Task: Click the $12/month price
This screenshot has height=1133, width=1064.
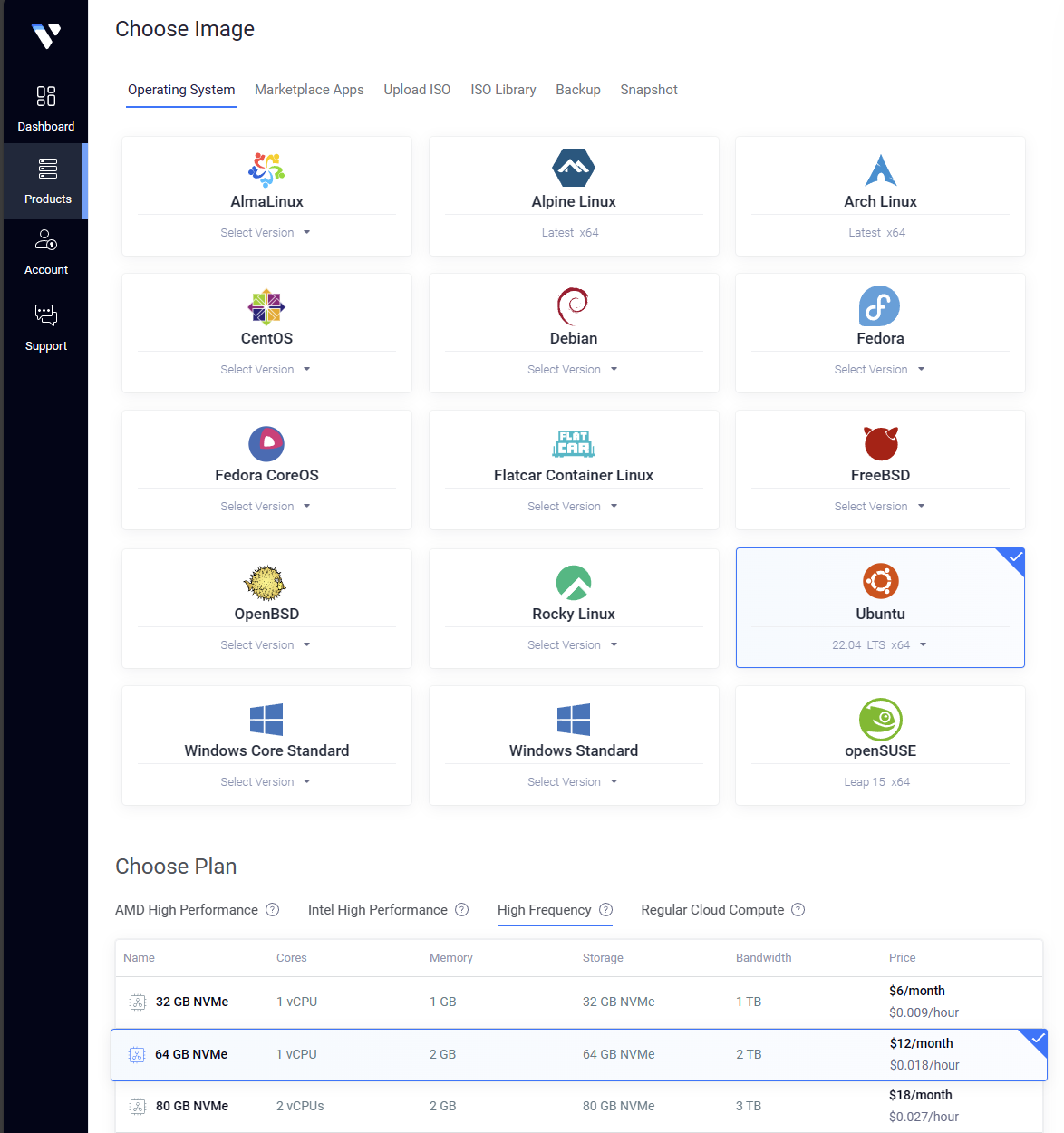Action: click(x=922, y=1043)
